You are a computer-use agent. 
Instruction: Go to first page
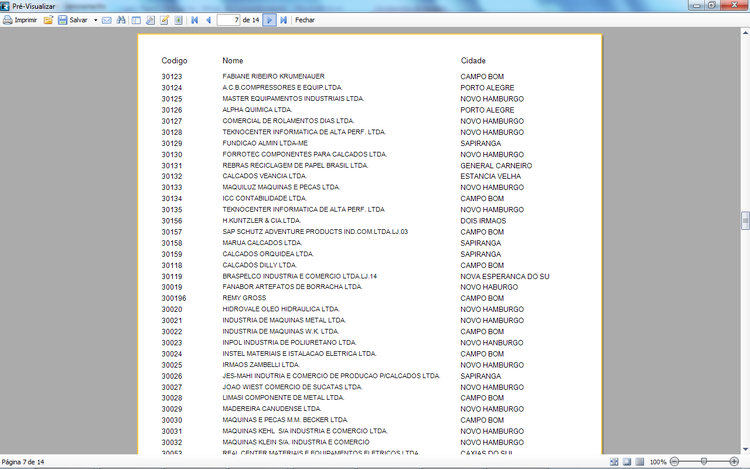point(195,20)
